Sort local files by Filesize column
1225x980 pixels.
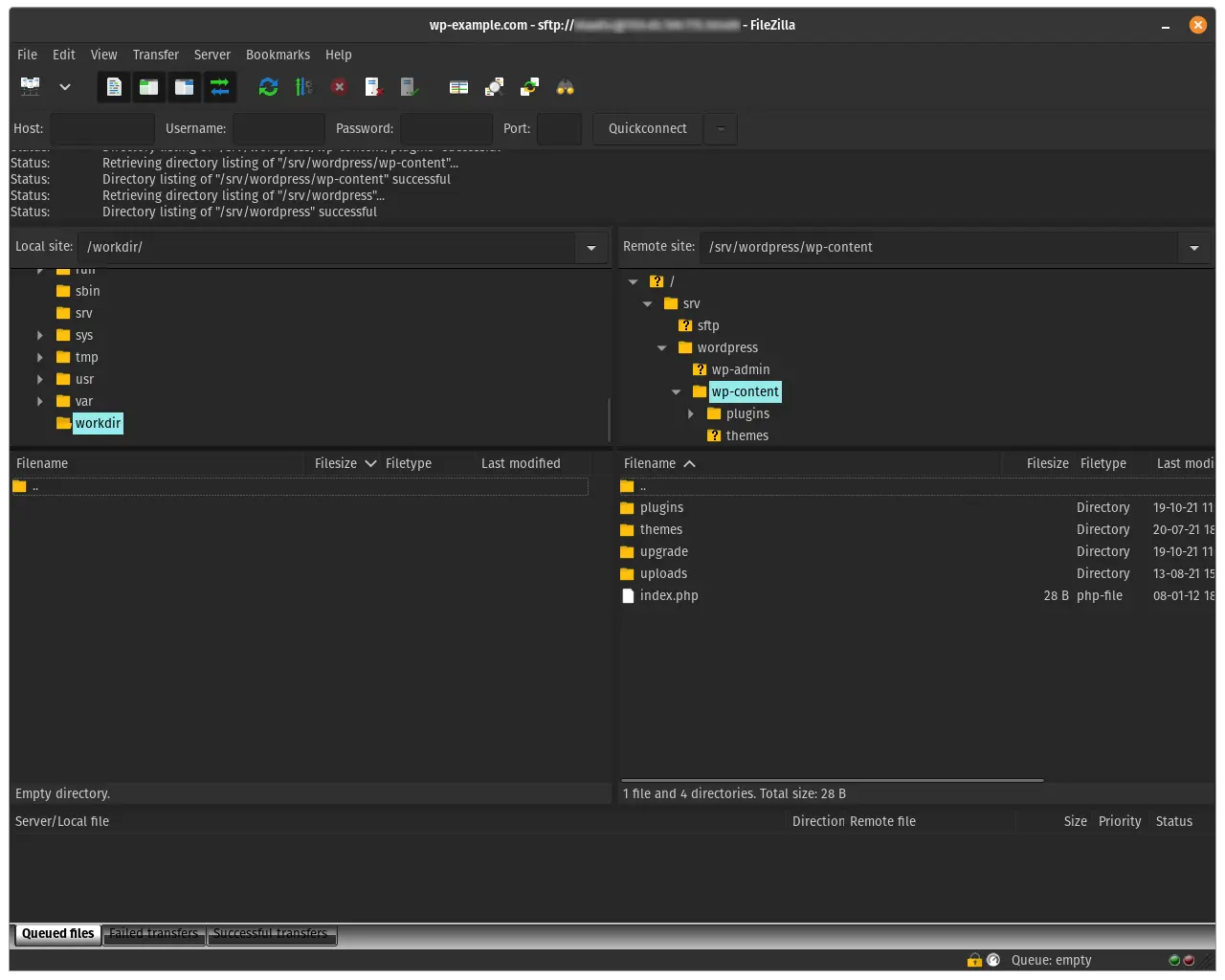[x=345, y=463]
